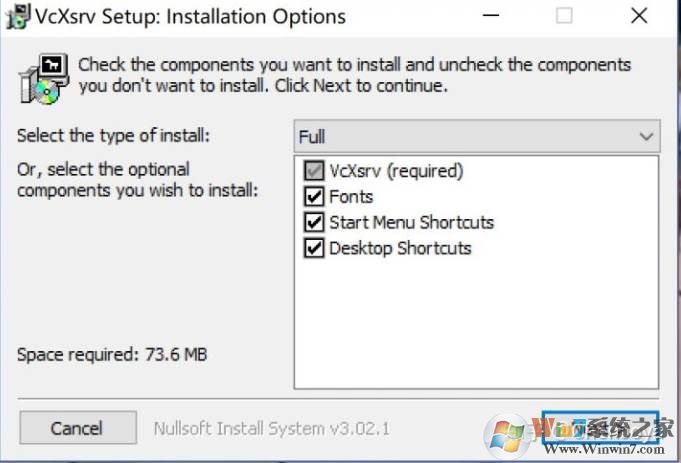Click the VcXsrv Setup title bar icon
This screenshot has width=681, height=463.
pos(16,17)
